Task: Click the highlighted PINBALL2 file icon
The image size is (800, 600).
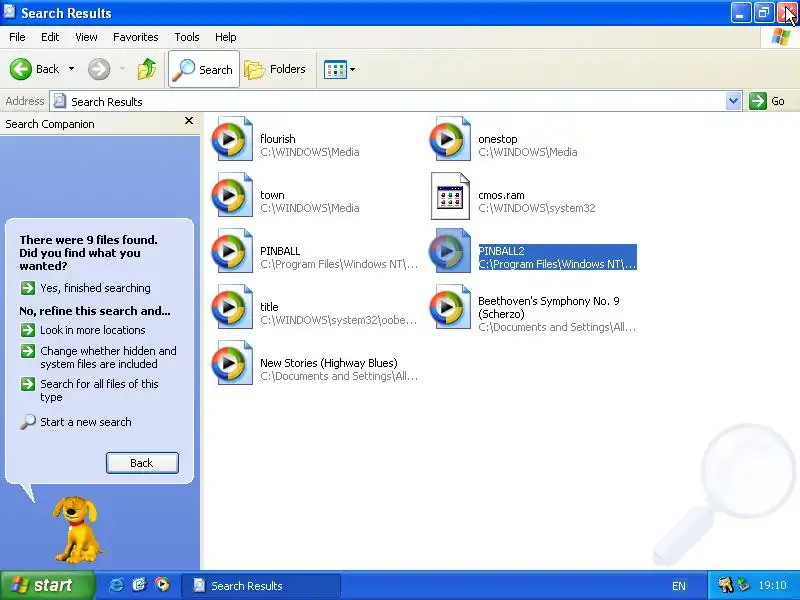Action: click(x=449, y=251)
